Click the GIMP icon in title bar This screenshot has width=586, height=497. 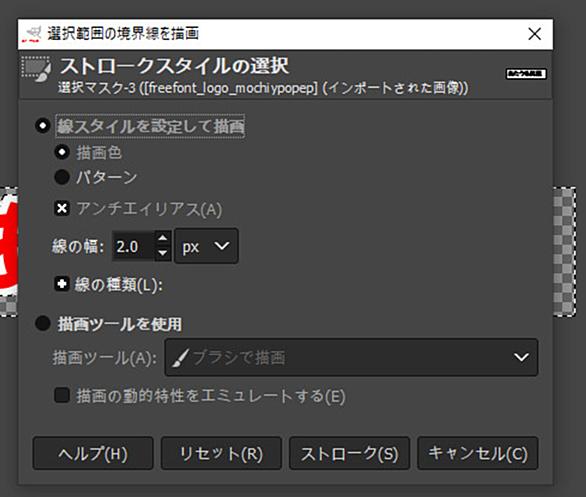coord(32,34)
